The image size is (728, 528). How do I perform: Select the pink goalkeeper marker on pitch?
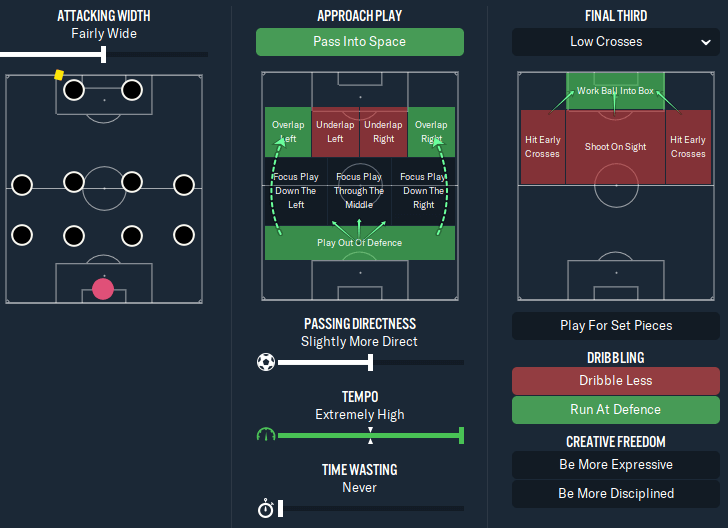click(x=103, y=289)
